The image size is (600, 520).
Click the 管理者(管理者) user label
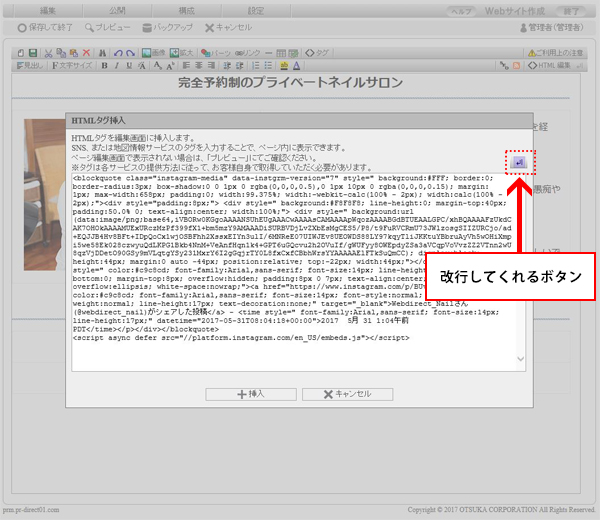[552, 28]
